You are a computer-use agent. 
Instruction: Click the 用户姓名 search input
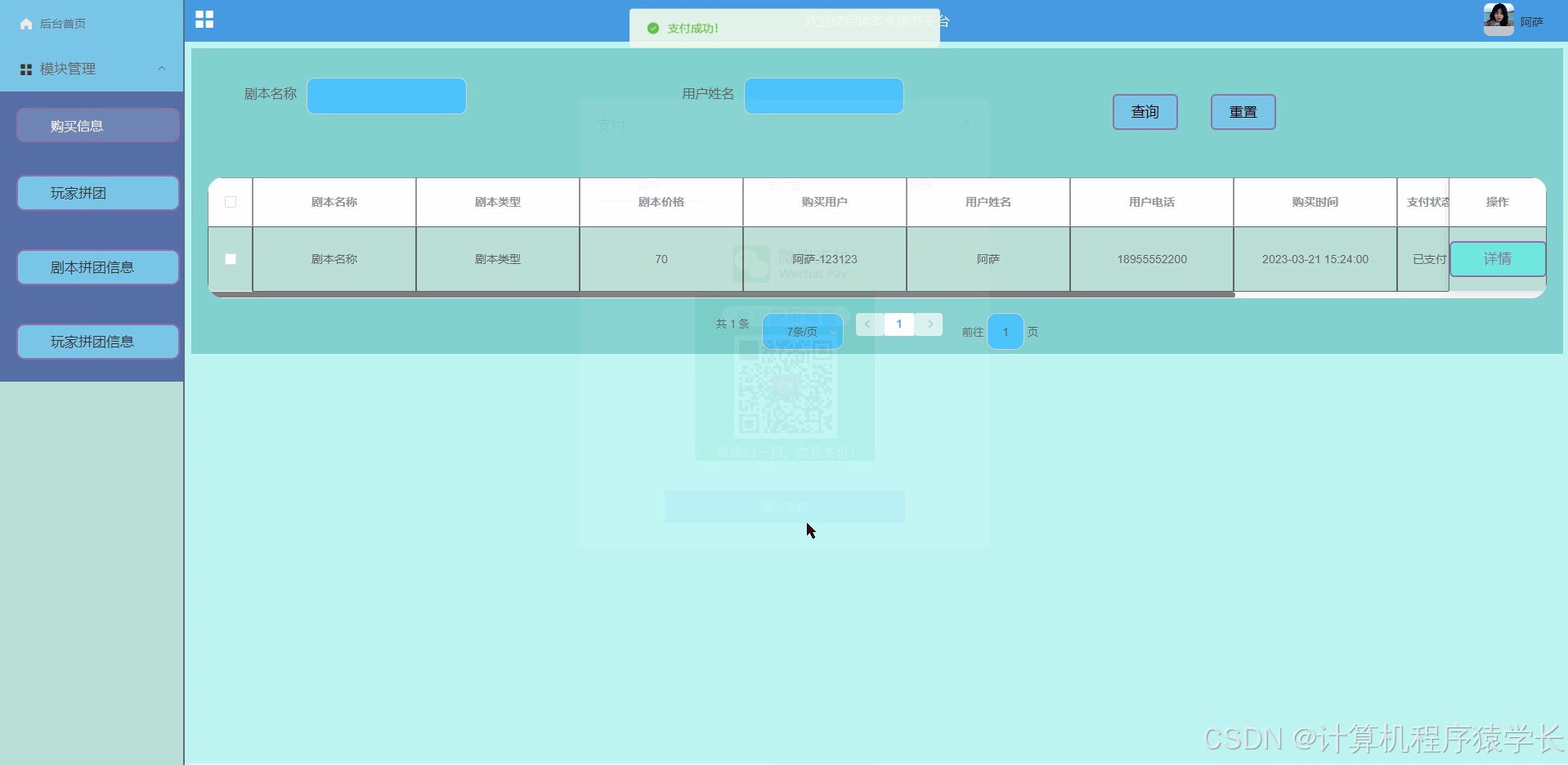[824, 96]
